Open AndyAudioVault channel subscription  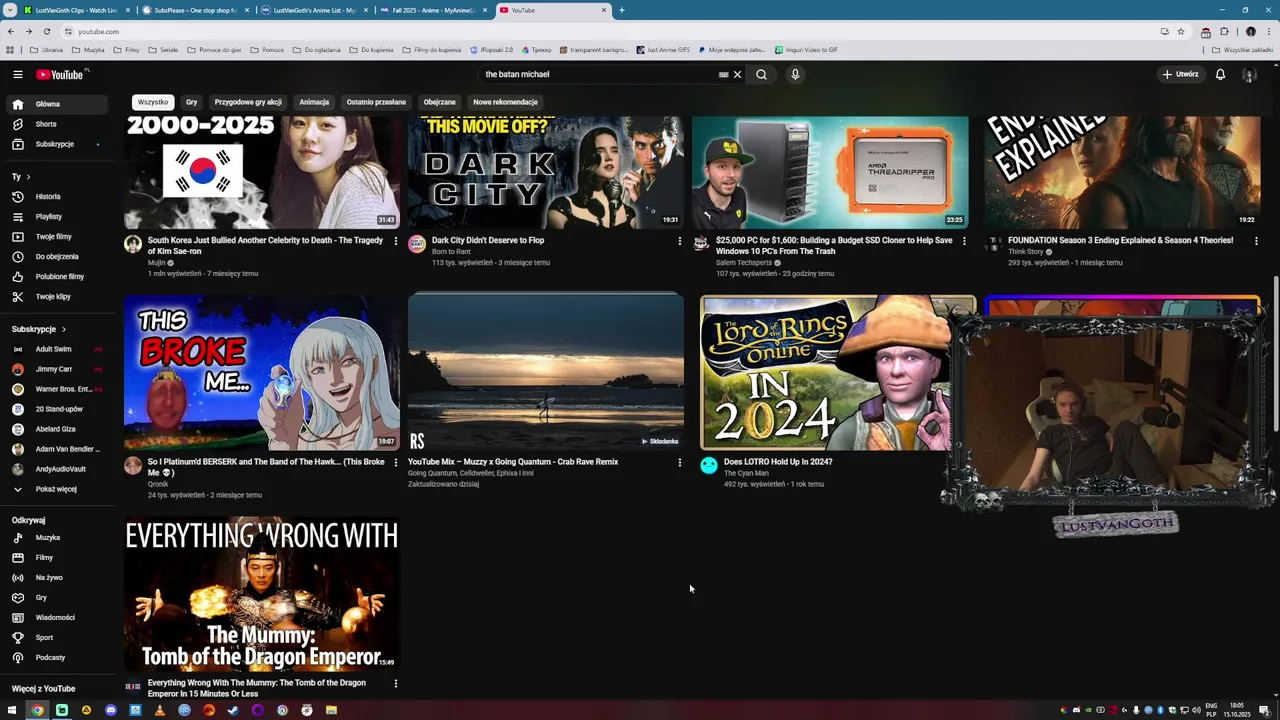(x=58, y=469)
